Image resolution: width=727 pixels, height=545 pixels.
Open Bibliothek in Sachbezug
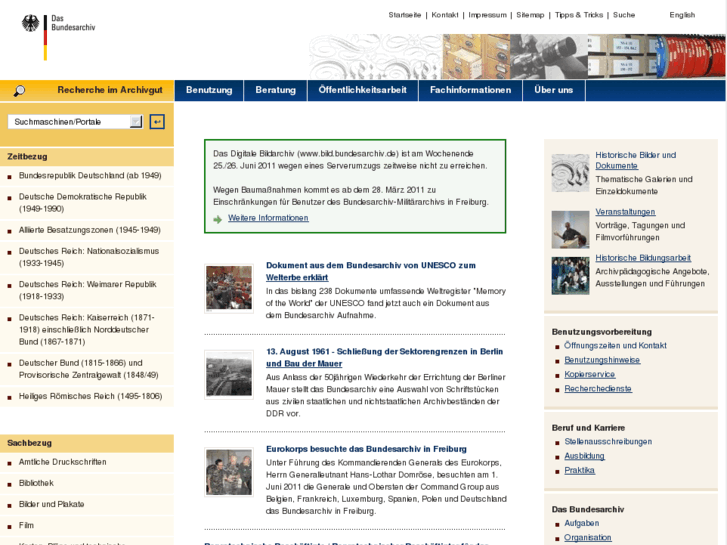[36, 483]
